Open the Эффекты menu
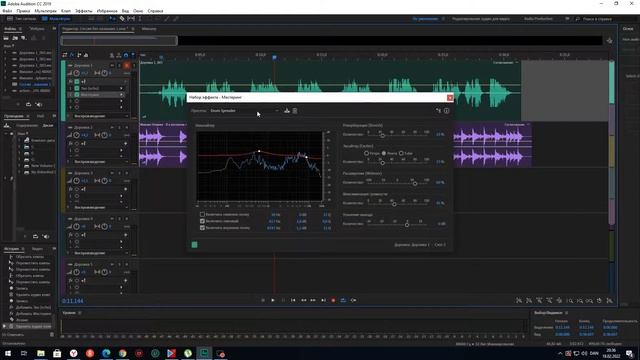This screenshot has height=360, width=640. click(84, 11)
